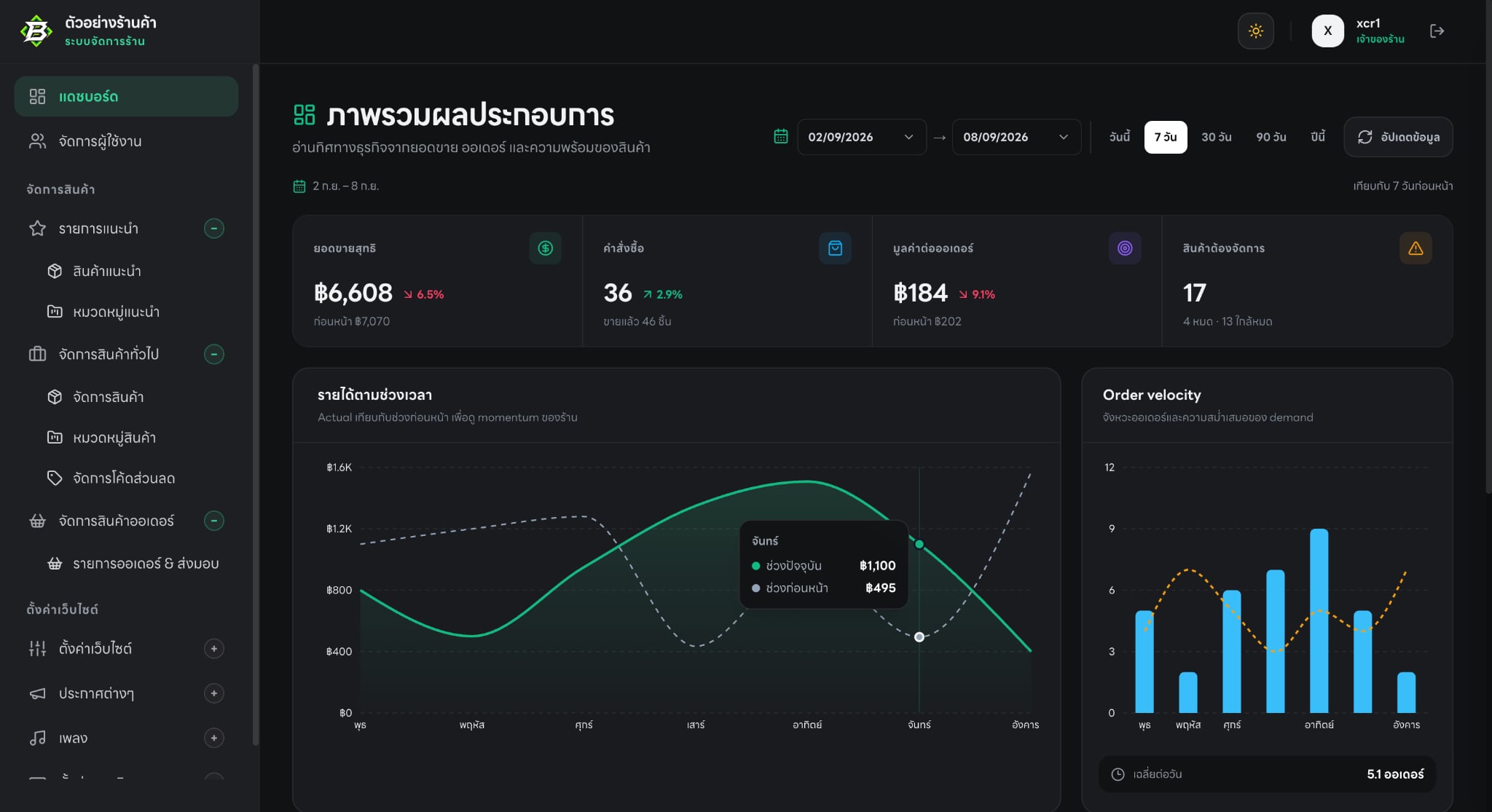Click the target icon on มูลค่าต่อออเดอร์ card

click(1125, 248)
